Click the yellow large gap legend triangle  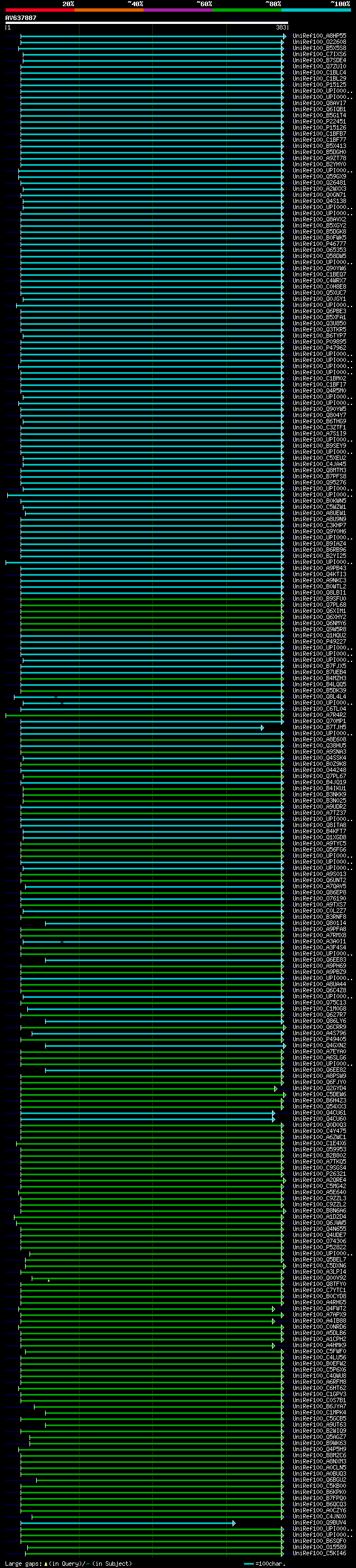(x=46, y=1564)
